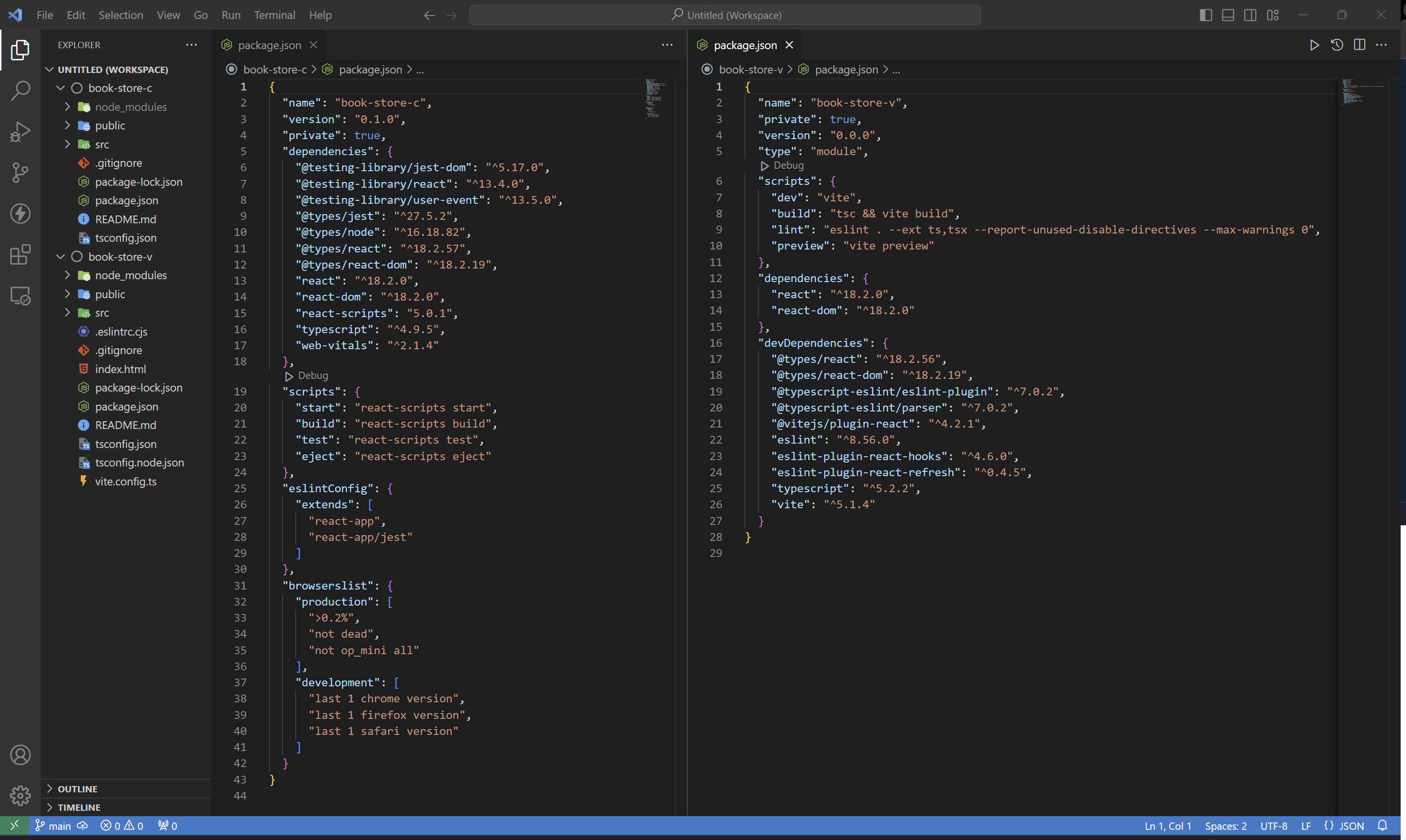Open Run and Debug view
The width and height of the screenshot is (1406, 840).
coord(20,131)
